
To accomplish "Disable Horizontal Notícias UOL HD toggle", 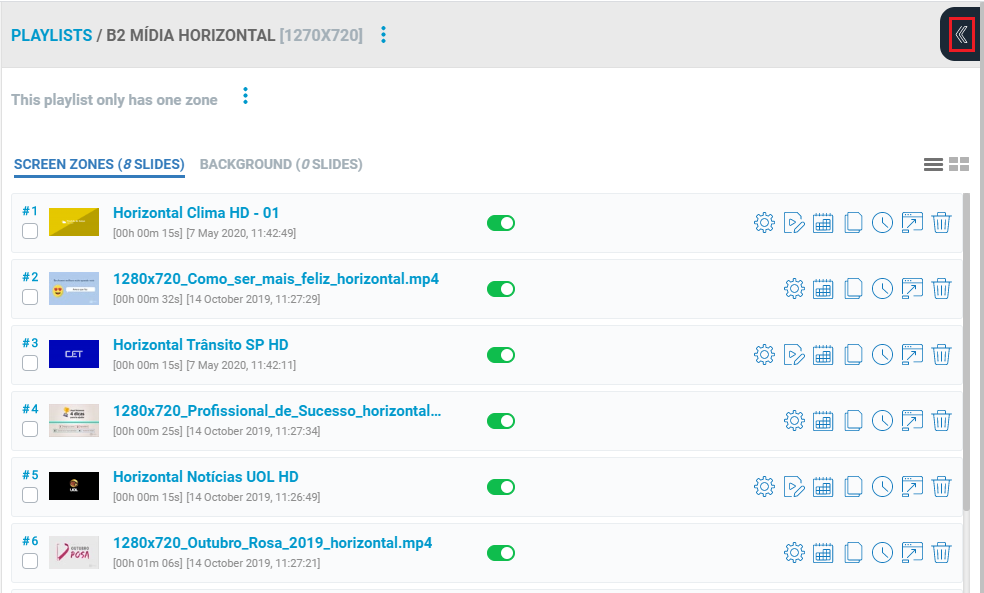I will 501,486.
